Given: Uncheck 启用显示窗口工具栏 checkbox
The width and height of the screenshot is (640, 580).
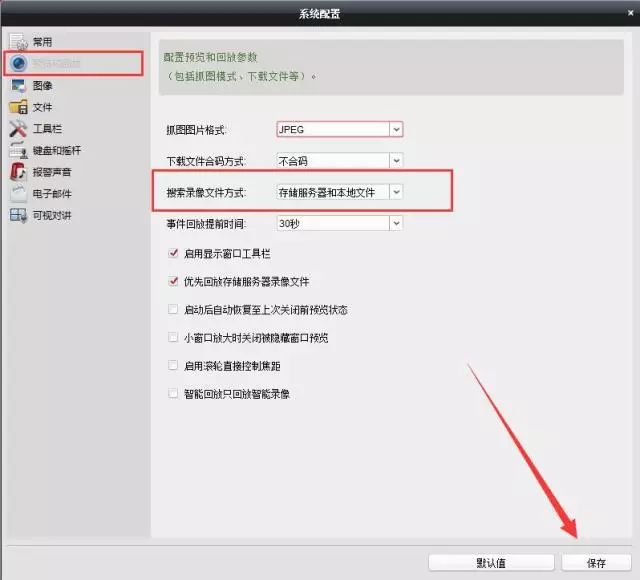Looking at the screenshot, I should 174,254.
